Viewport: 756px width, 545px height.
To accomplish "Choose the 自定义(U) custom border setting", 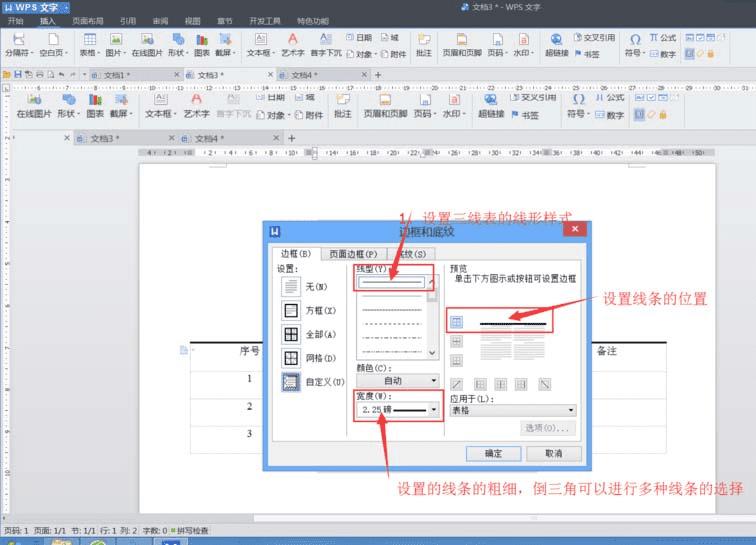I will (x=291, y=382).
